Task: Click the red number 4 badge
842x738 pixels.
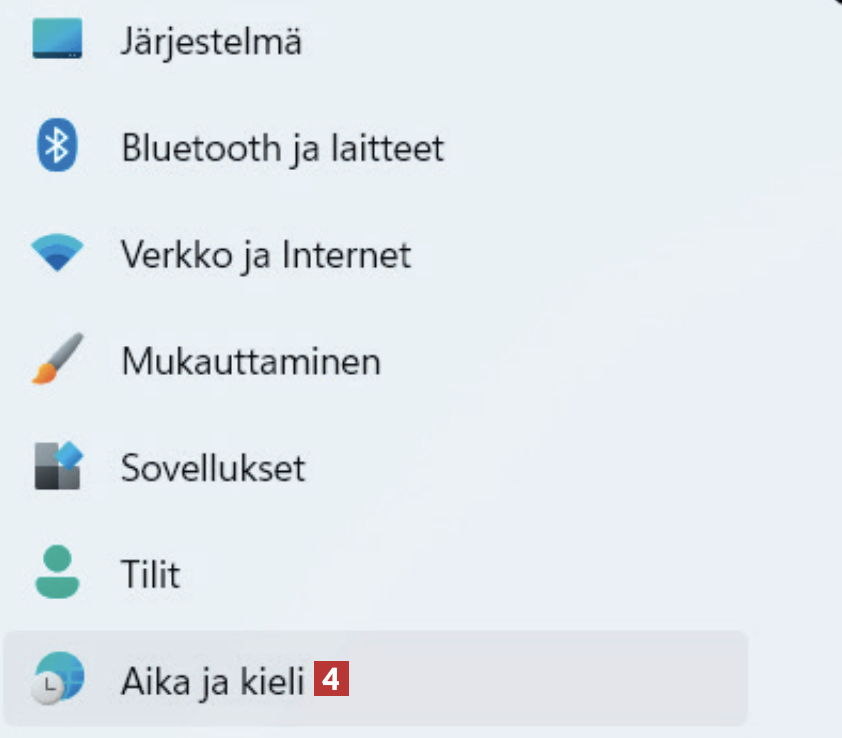Action: 332,681
